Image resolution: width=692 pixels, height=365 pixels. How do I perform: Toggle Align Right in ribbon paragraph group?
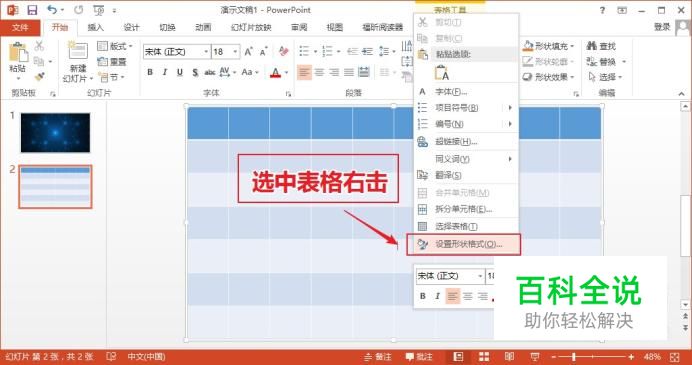(x=334, y=72)
